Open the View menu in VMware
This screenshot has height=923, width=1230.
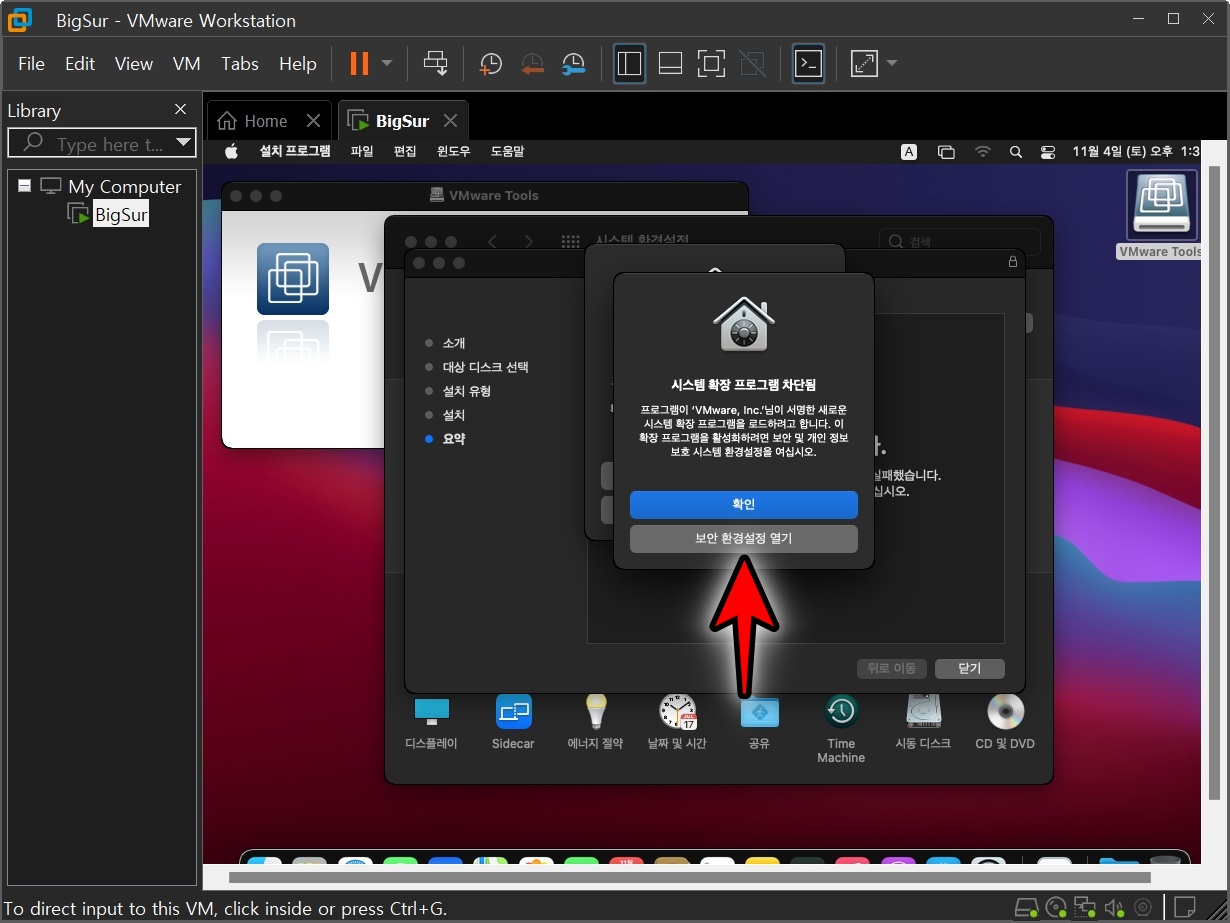(x=134, y=64)
